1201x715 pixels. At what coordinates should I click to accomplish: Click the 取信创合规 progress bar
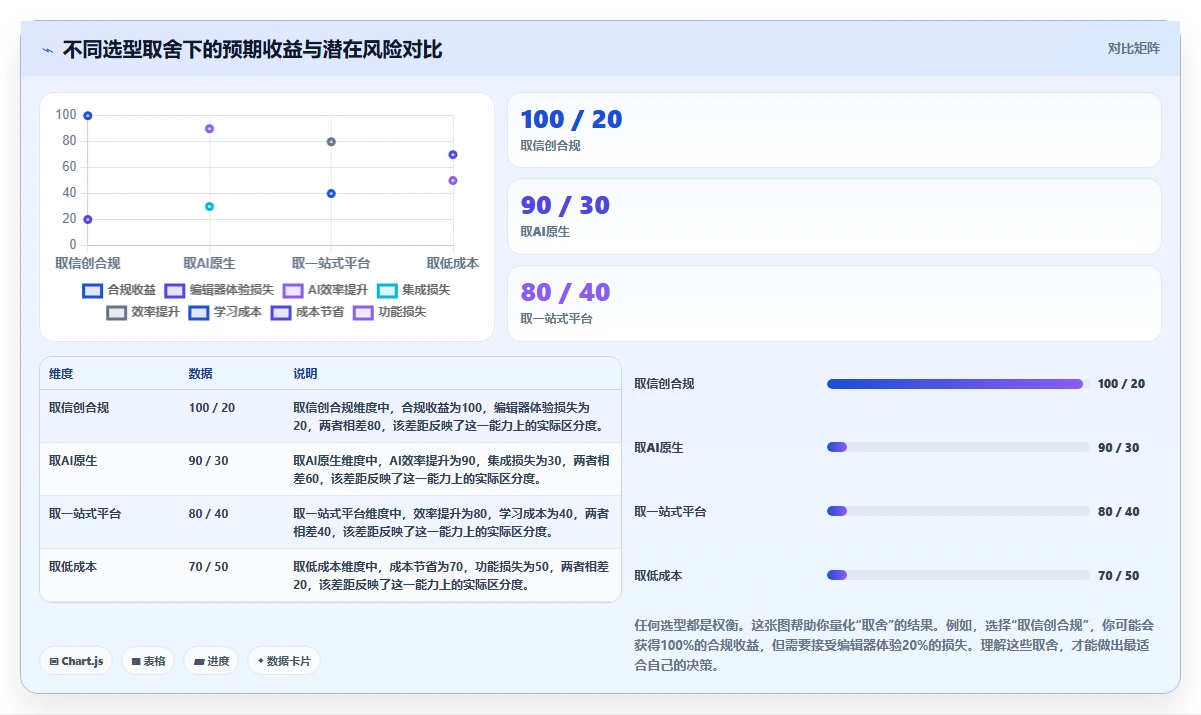click(x=958, y=384)
